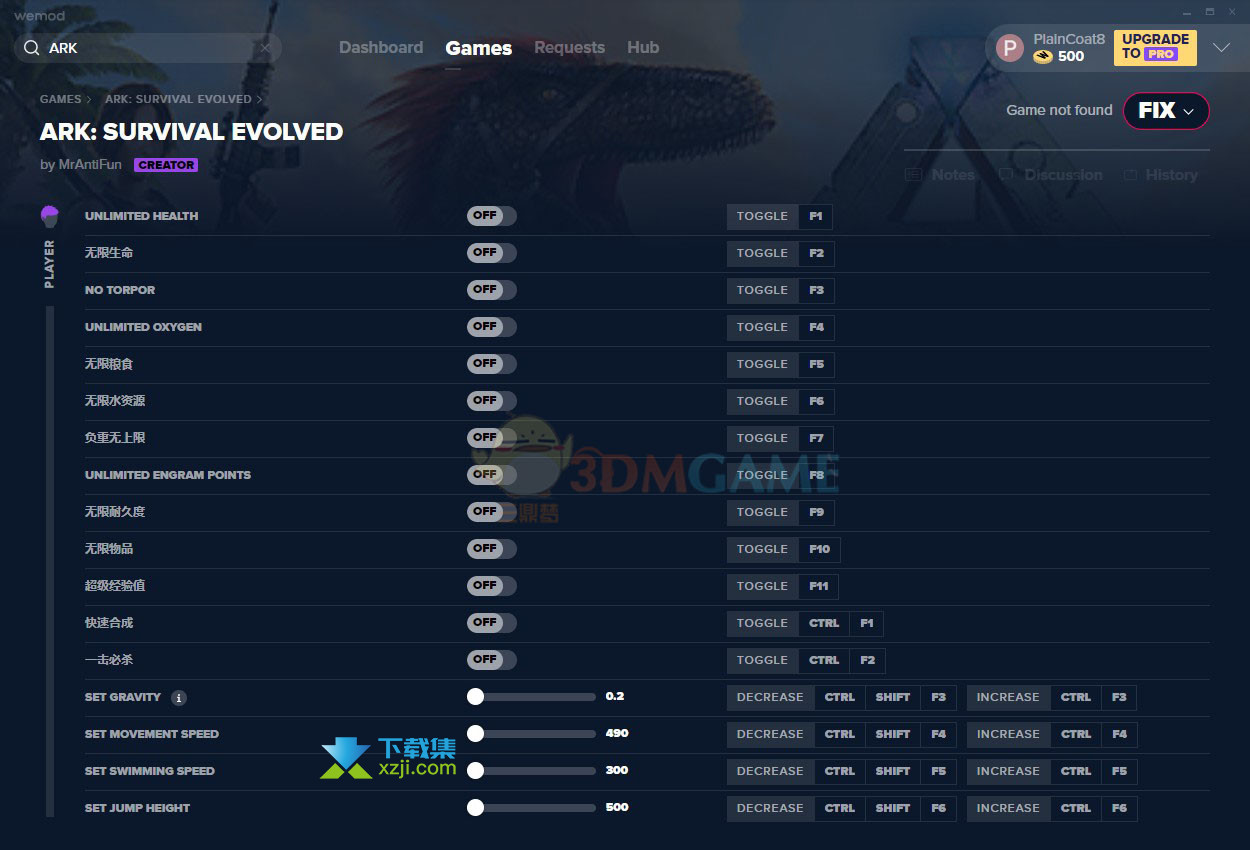
Task: Expand the account dropdown chevron
Action: pos(1221,48)
